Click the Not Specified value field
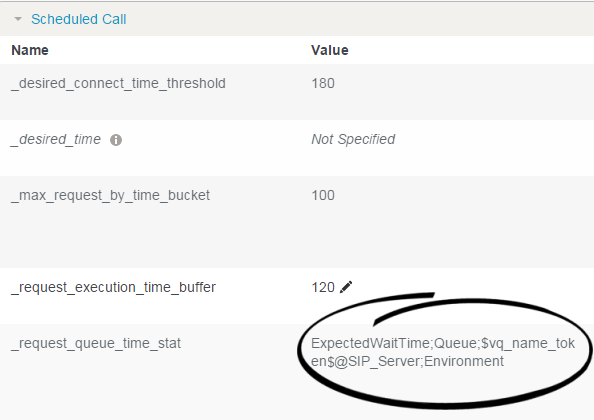 [x=353, y=139]
